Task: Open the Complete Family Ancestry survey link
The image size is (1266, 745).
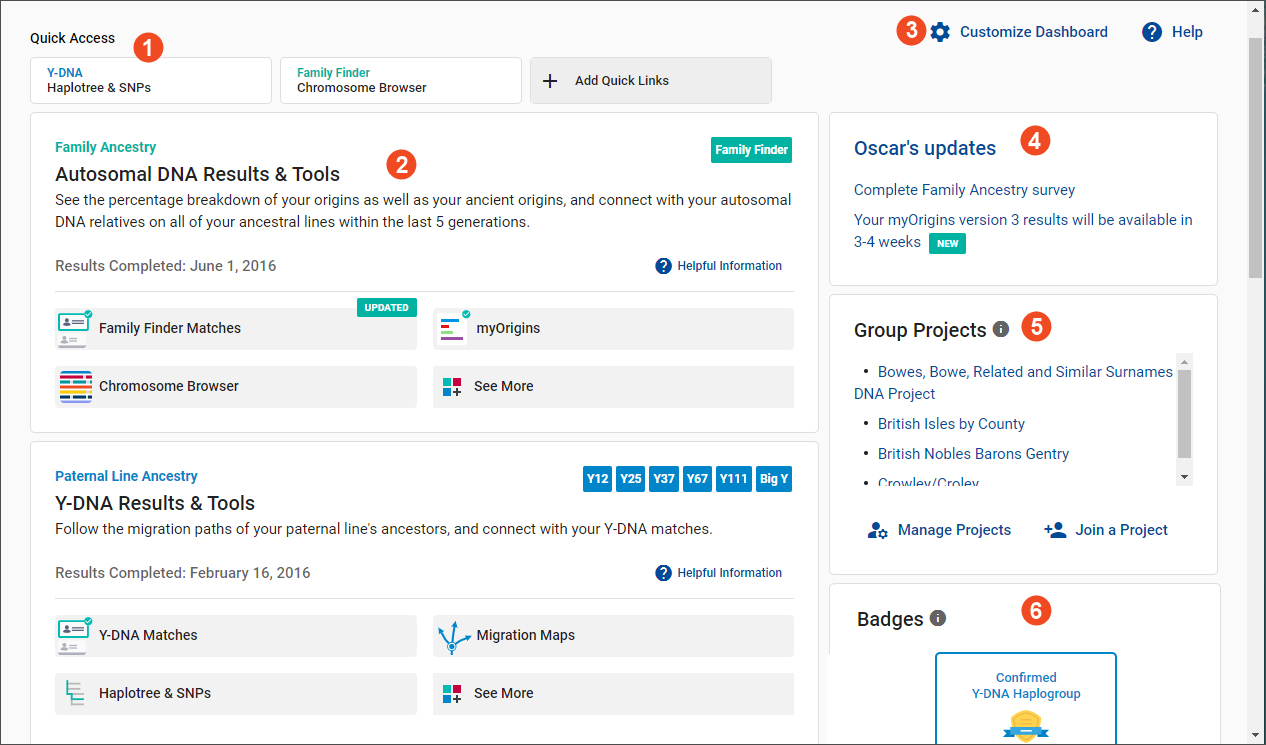Action: [x=963, y=189]
